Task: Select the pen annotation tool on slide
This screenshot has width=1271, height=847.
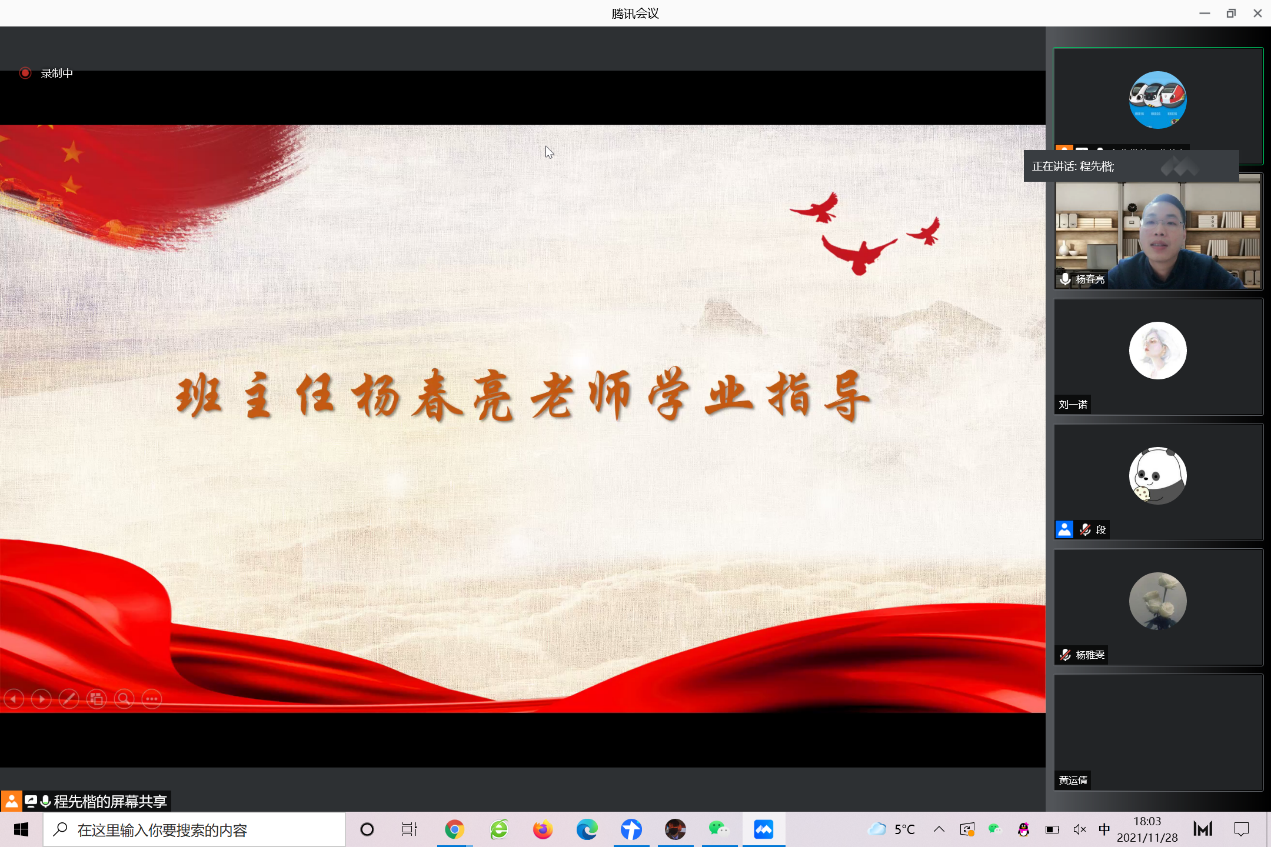Action: (x=69, y=699)
